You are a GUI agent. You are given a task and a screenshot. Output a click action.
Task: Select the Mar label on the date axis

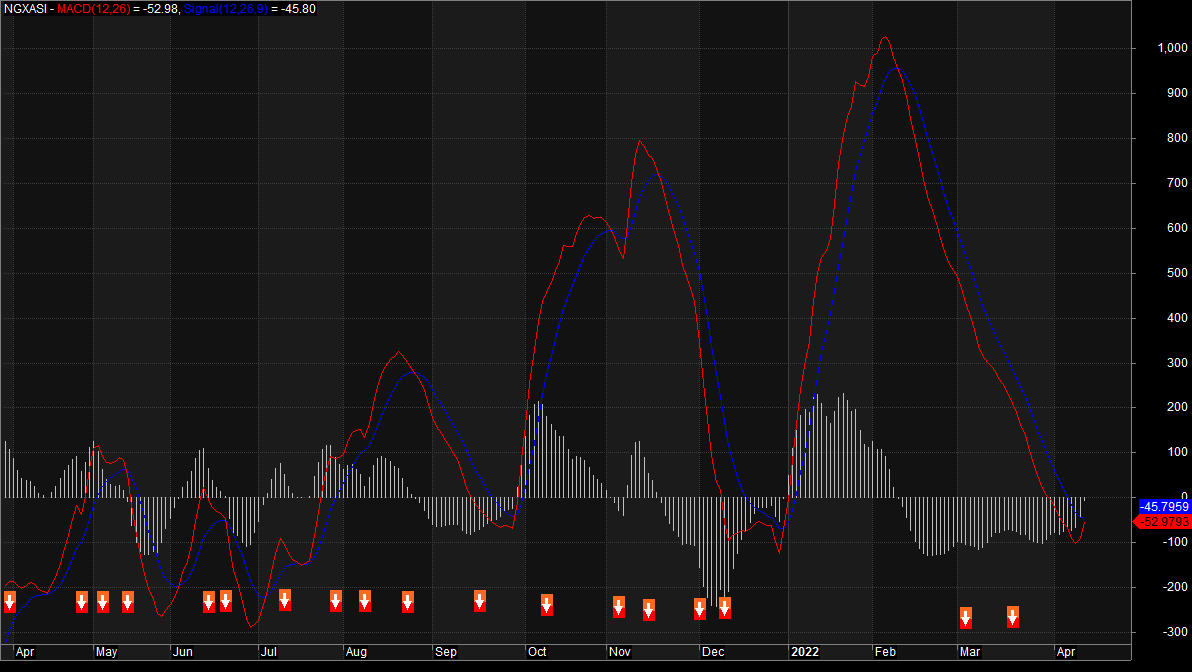click(x=969, y=652)
